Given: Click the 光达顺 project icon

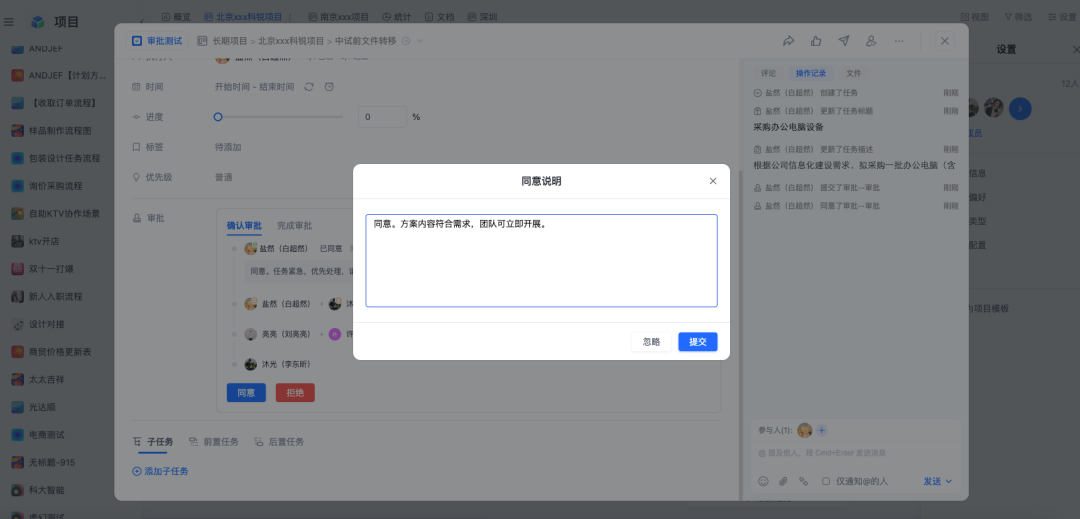Looking at the screenshot, I should (x=18, y=407).
